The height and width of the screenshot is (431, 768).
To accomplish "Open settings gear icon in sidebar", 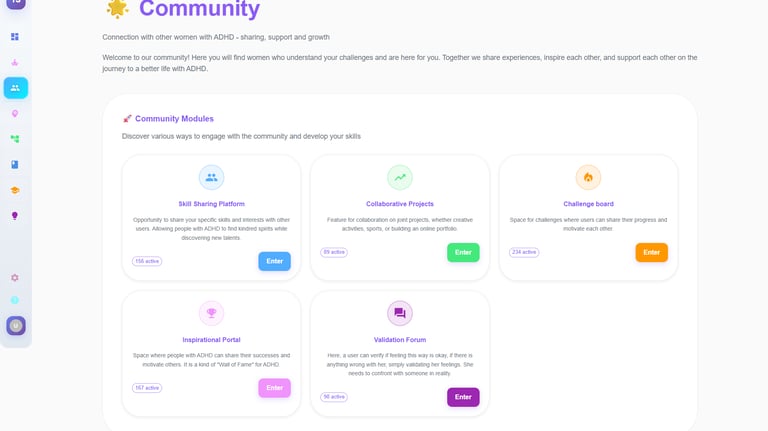I will [15, 277].
